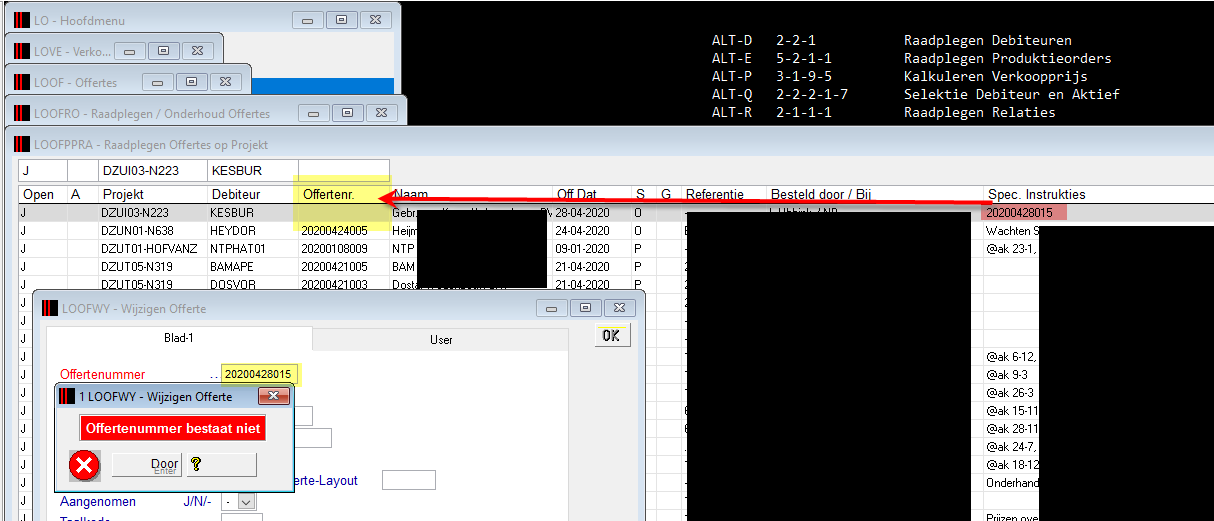Image resolution: width=1214 pixels, height=521 pixels.
Task: Click the question-mark key help icon button
Action: (220, 465)
